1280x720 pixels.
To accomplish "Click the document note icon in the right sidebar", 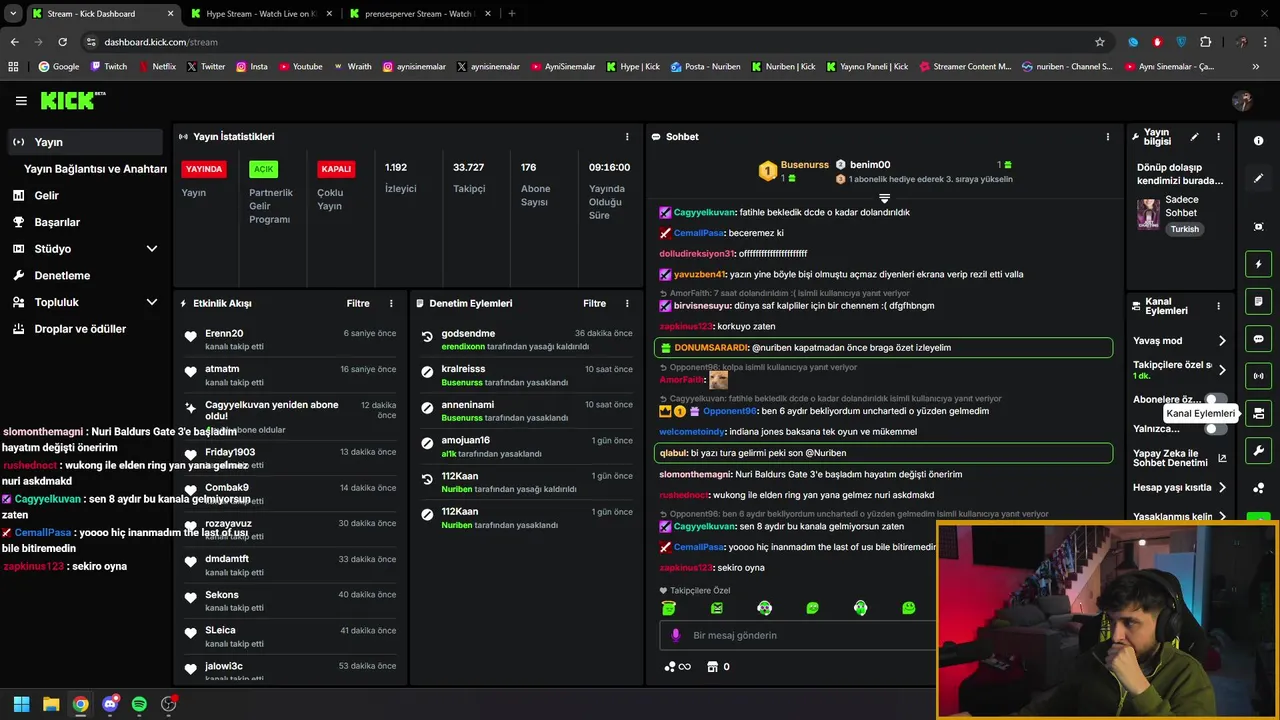I will (1258, 301).
